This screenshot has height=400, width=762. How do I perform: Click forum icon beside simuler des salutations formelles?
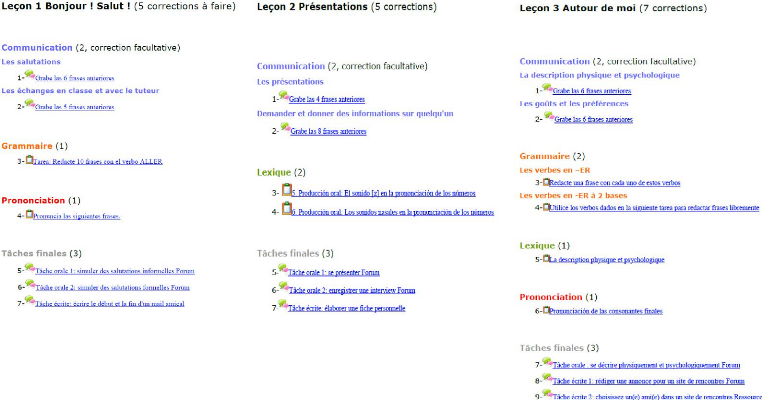30,285
